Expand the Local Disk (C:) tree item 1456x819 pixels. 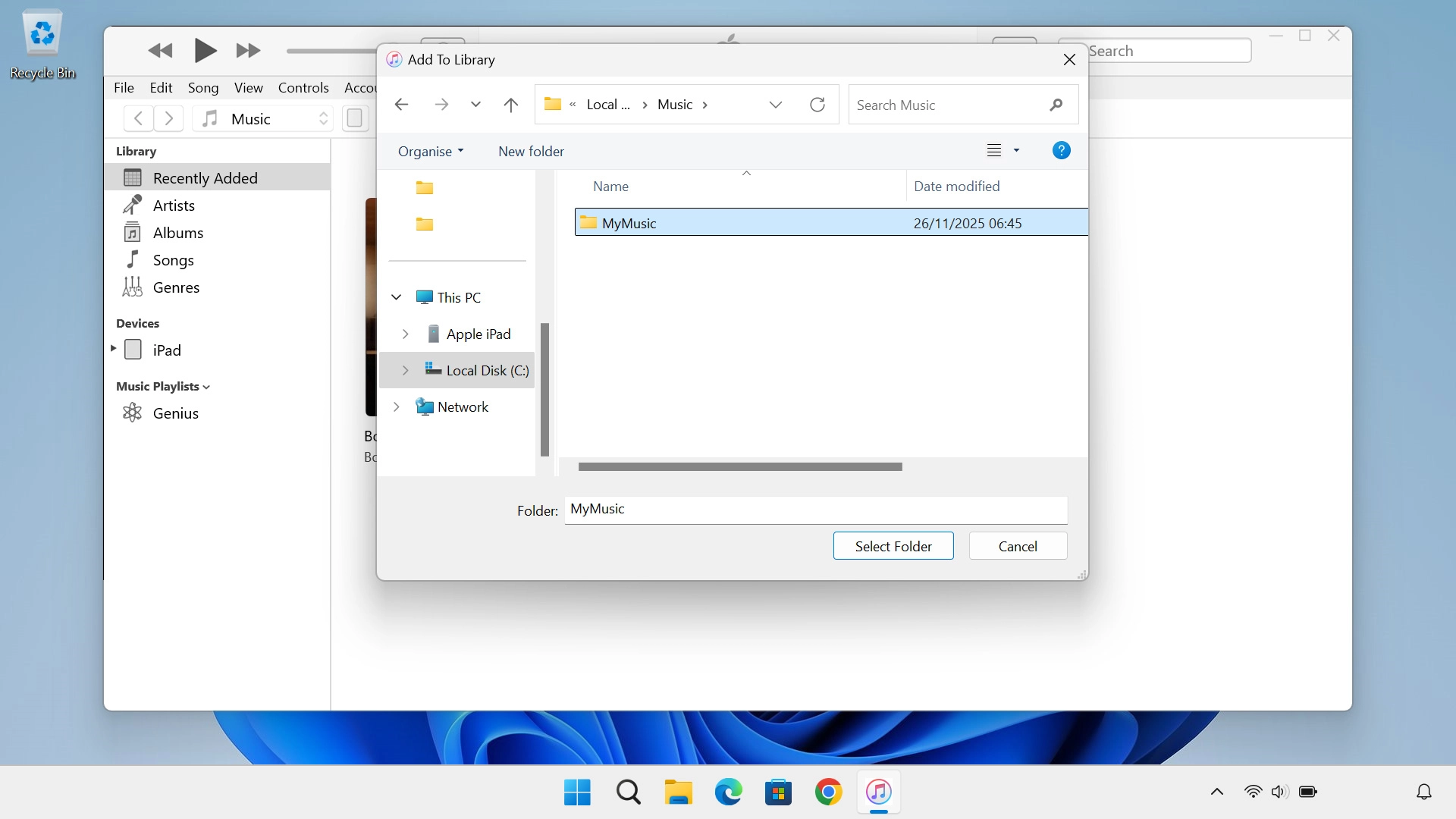(405, 370)
